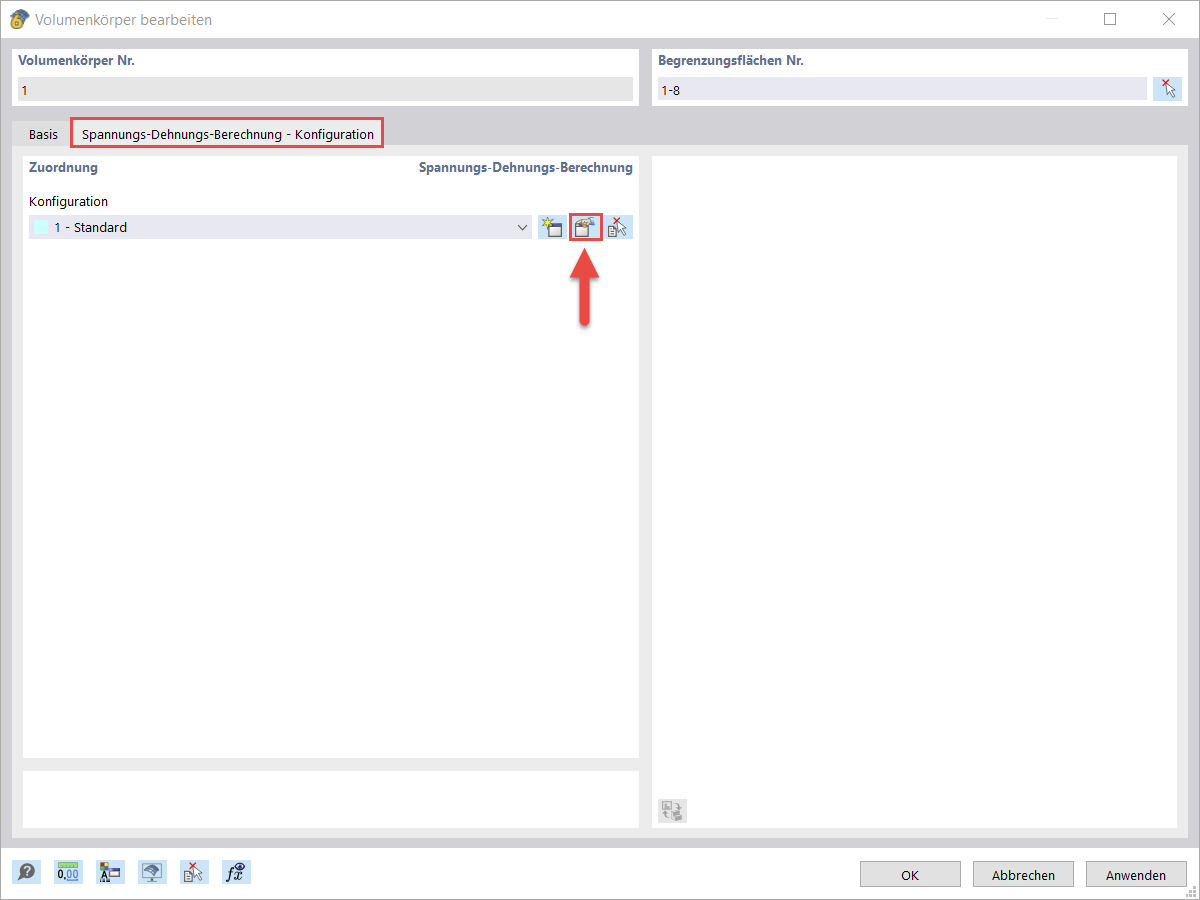The width and height of the screenshot is (1200, 900).
Task: Click the cyan swatch beside 1 - Standard
Action: pyautogui.click(x=40, y=228)
